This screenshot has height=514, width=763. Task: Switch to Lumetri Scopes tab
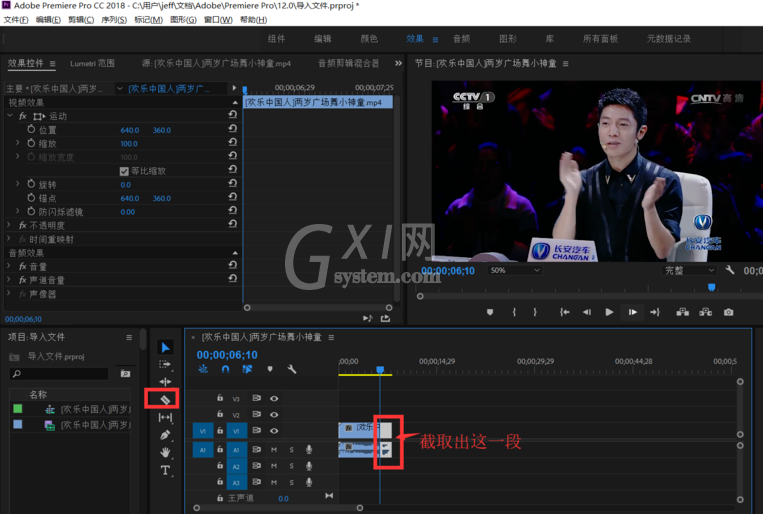coord(92,63)
